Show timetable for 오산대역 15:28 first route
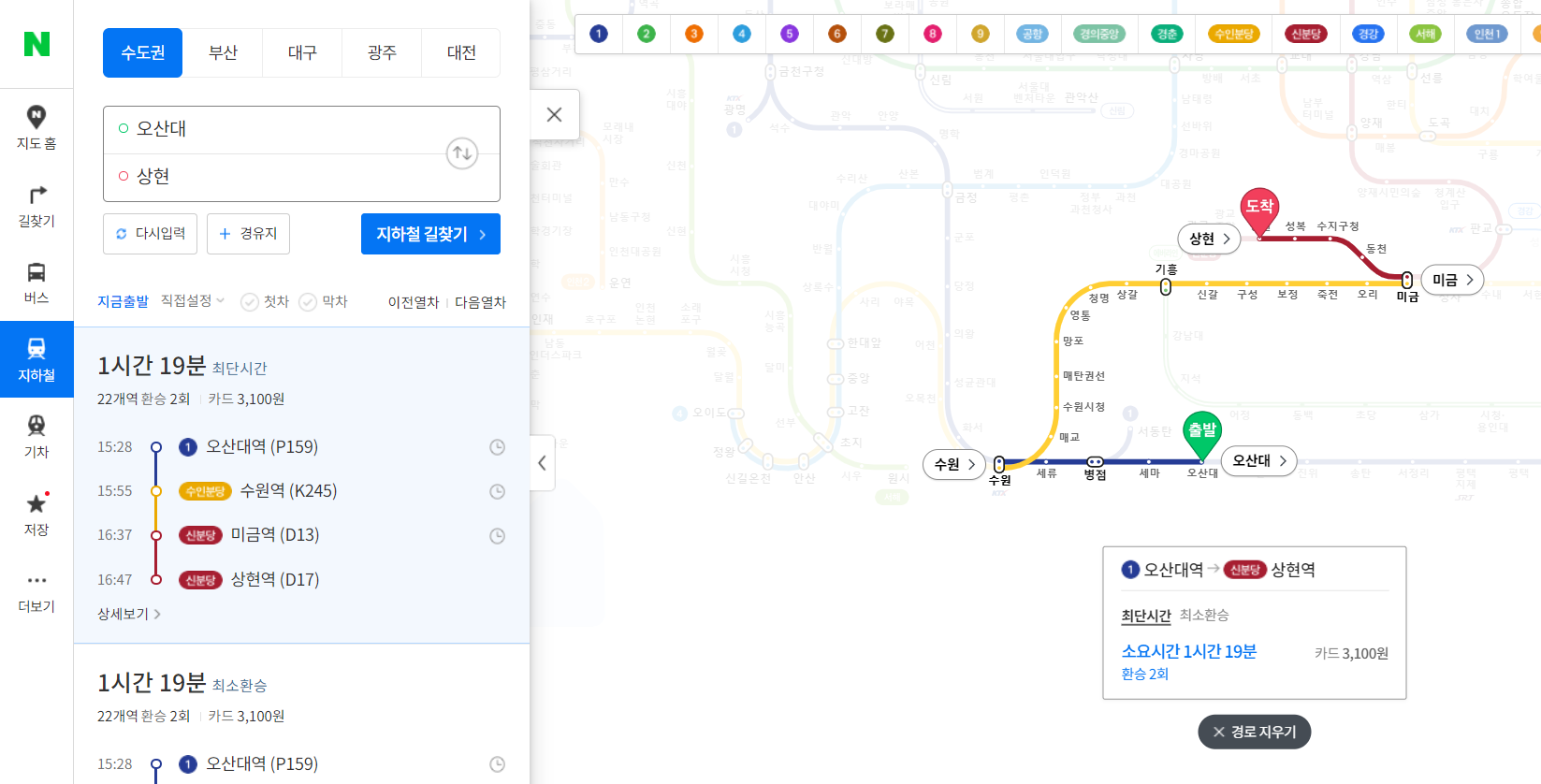Viewport: 1541px width, 784px height. coord(498,447)
